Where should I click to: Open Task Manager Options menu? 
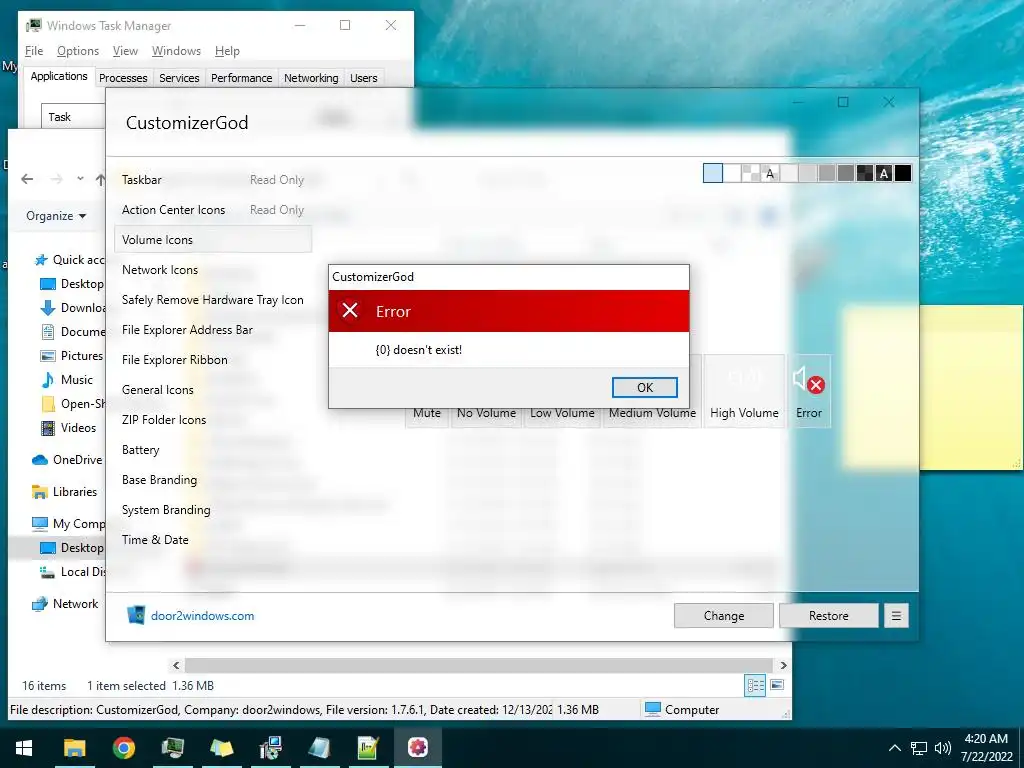[78, 51]
